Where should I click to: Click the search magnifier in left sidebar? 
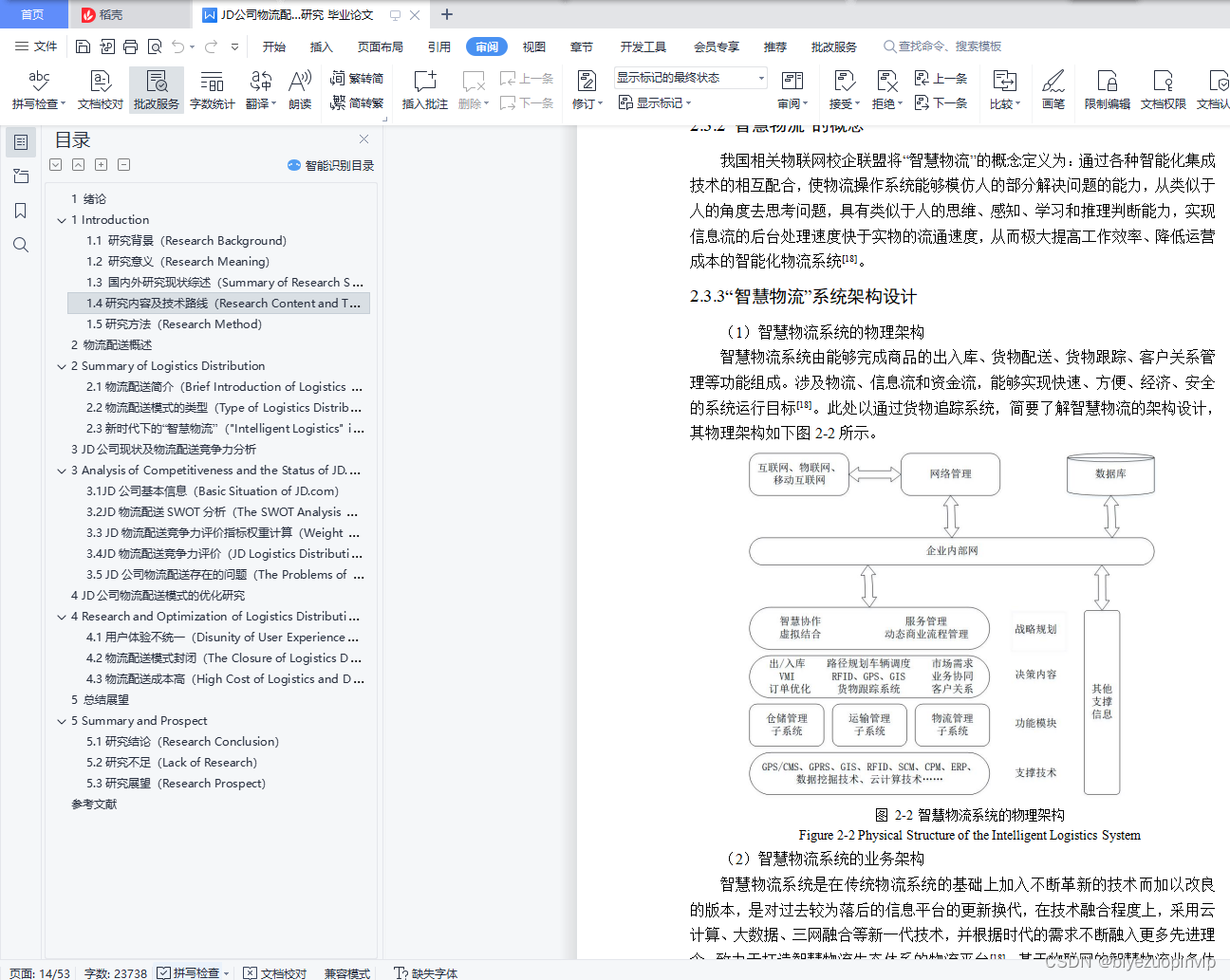click(20, 245)
